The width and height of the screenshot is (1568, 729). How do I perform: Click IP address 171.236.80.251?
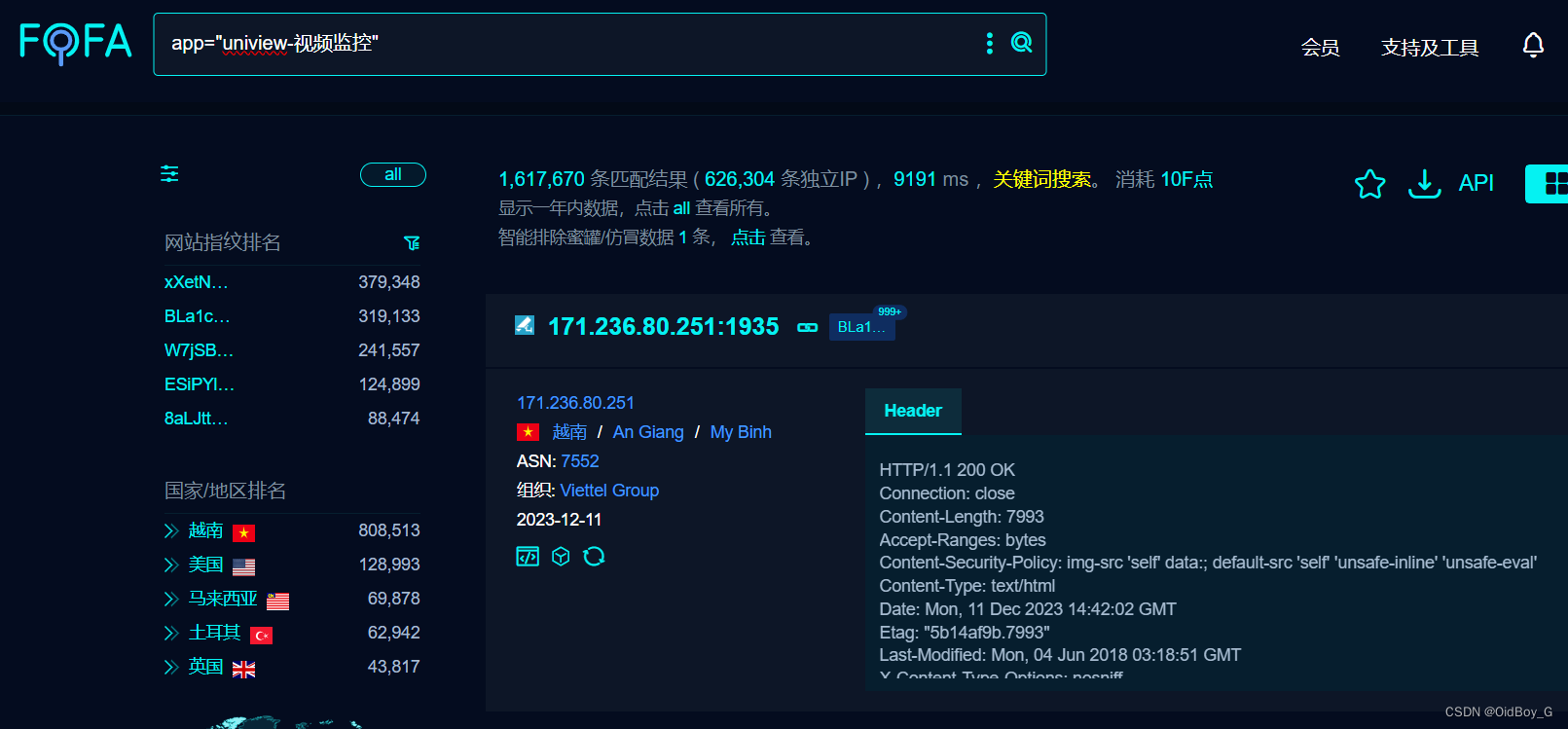tap(575, 403)
